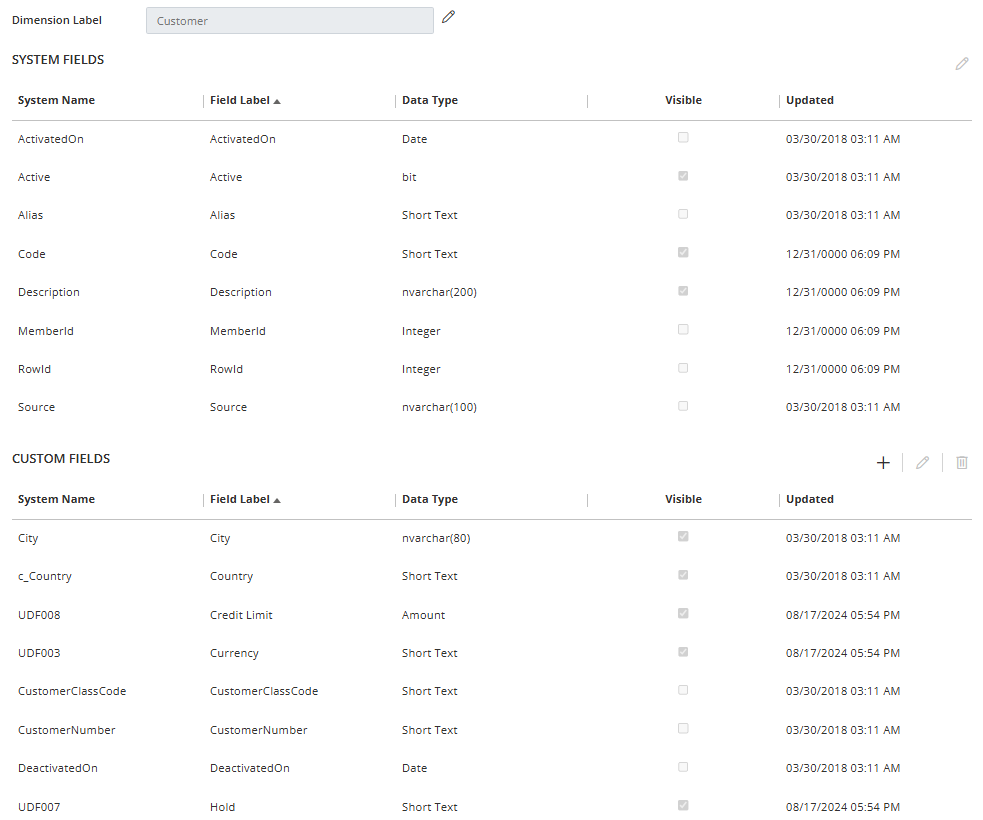Select the c_Country custom field row
Viewport: 983px width, 820px height.
pos(45,577)
